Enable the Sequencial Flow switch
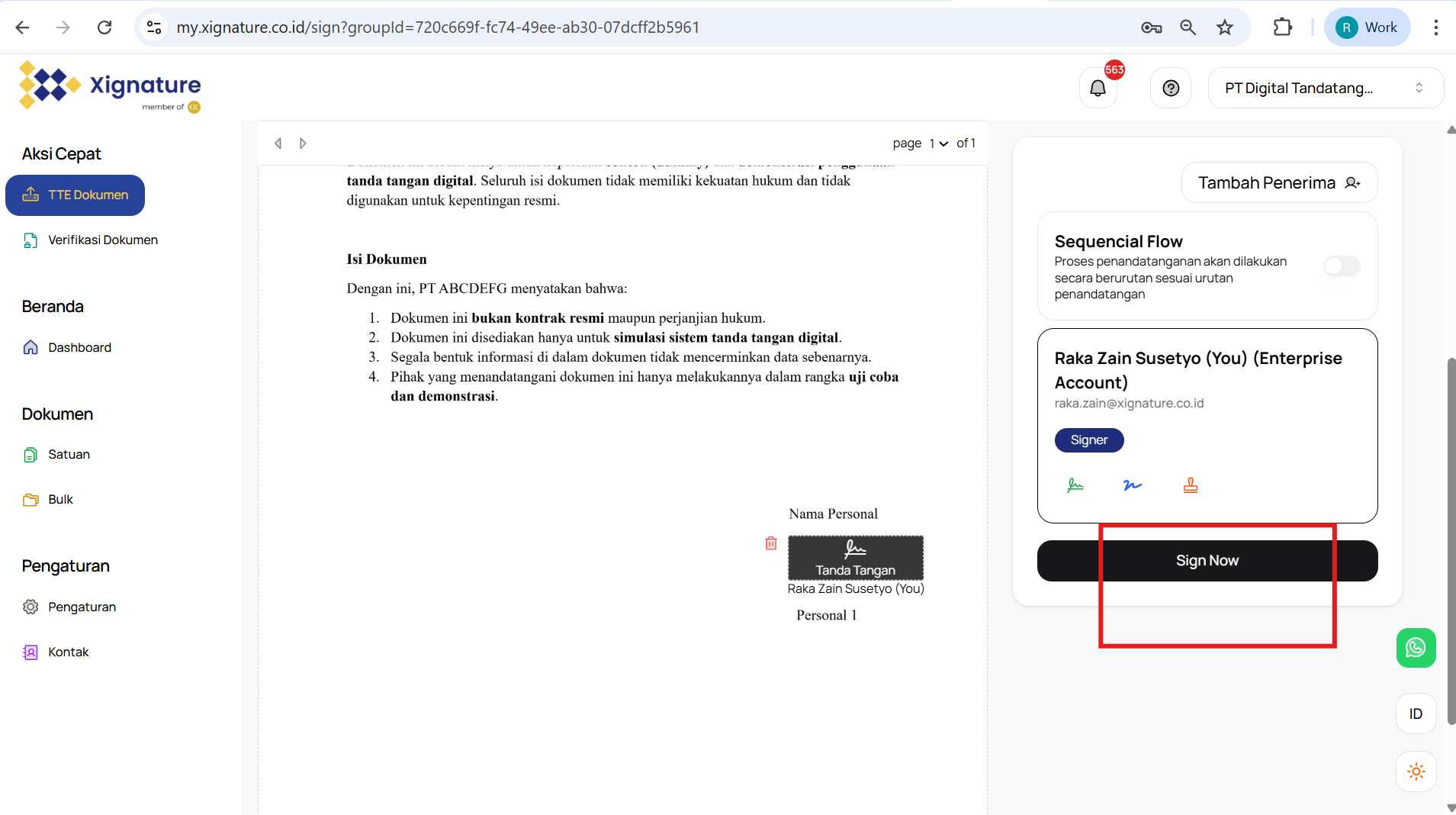The width and height of the screenshot is (1456, 815). tap(1342, 266)
